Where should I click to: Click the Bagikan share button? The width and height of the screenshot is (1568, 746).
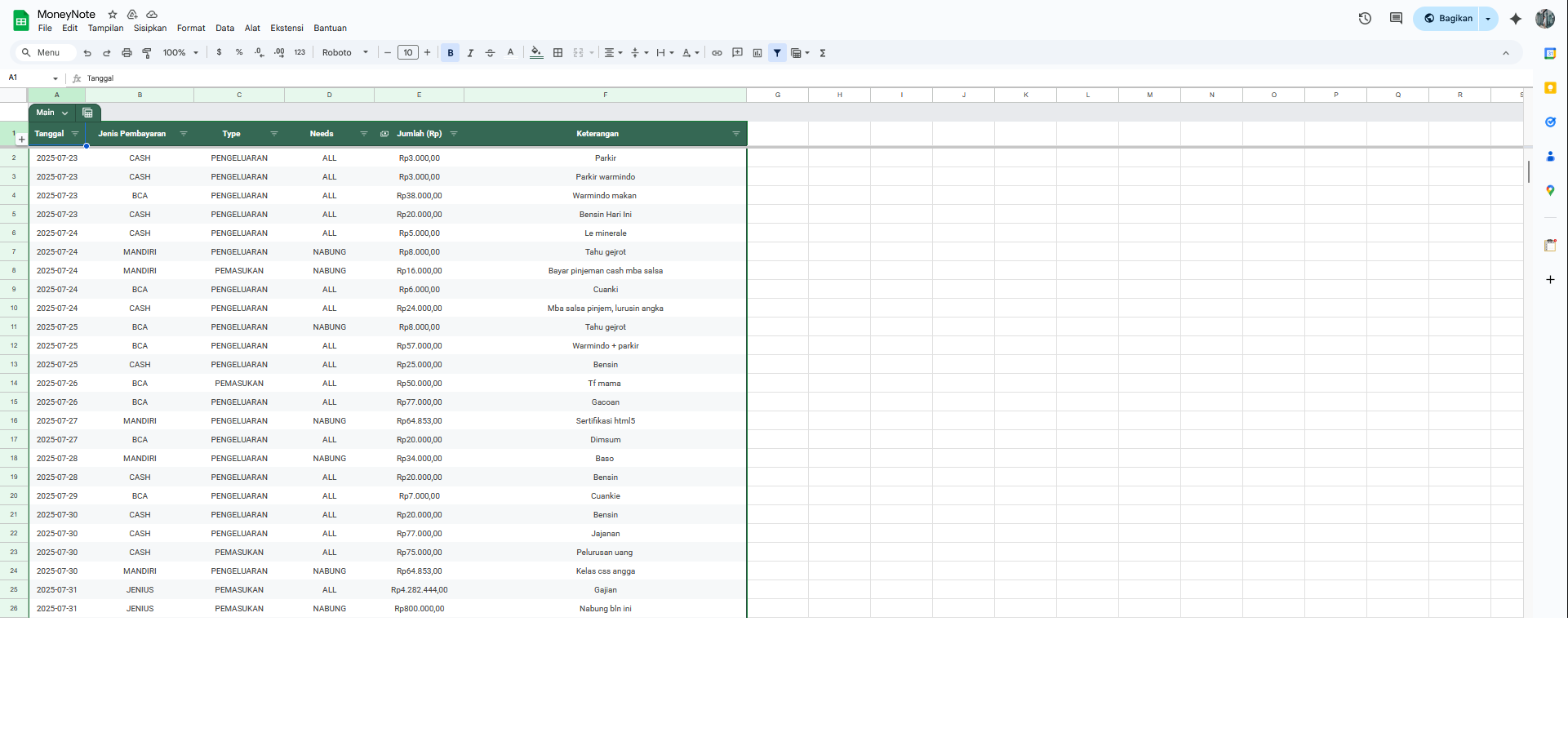point(1447,18)
